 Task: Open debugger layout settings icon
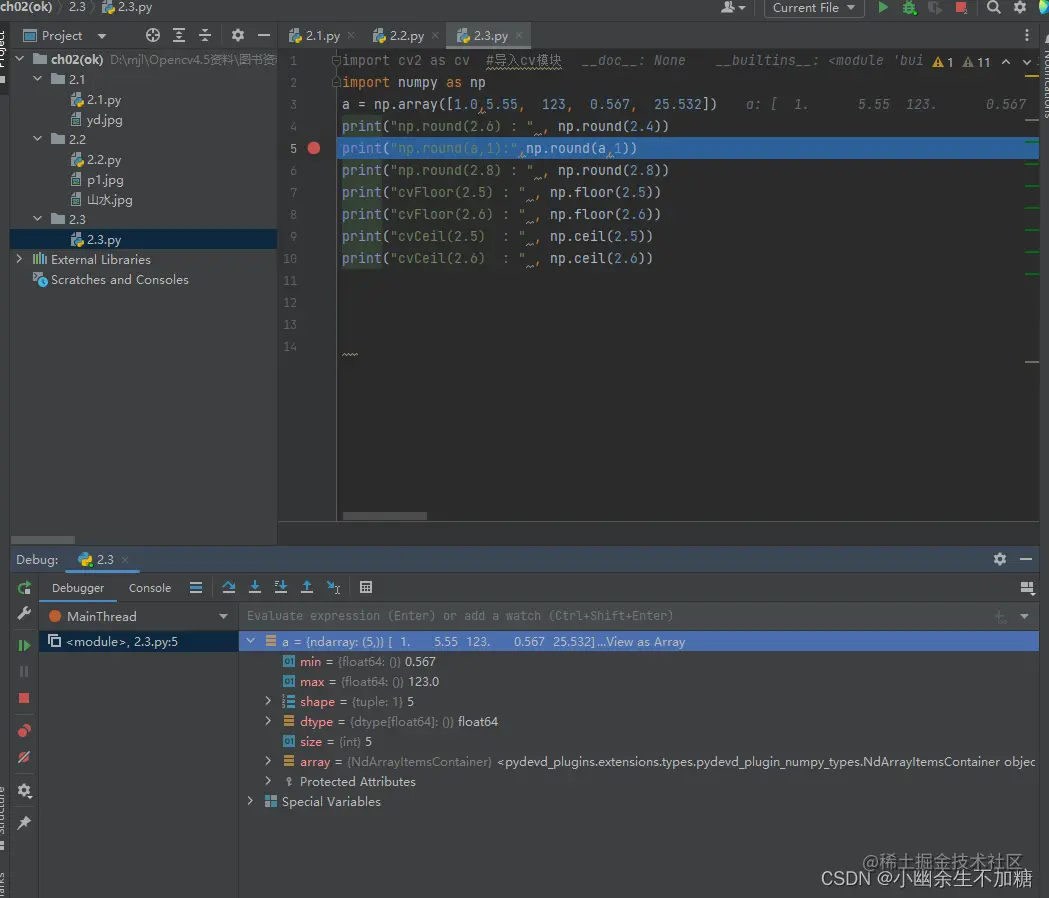tap(1028, 588)
